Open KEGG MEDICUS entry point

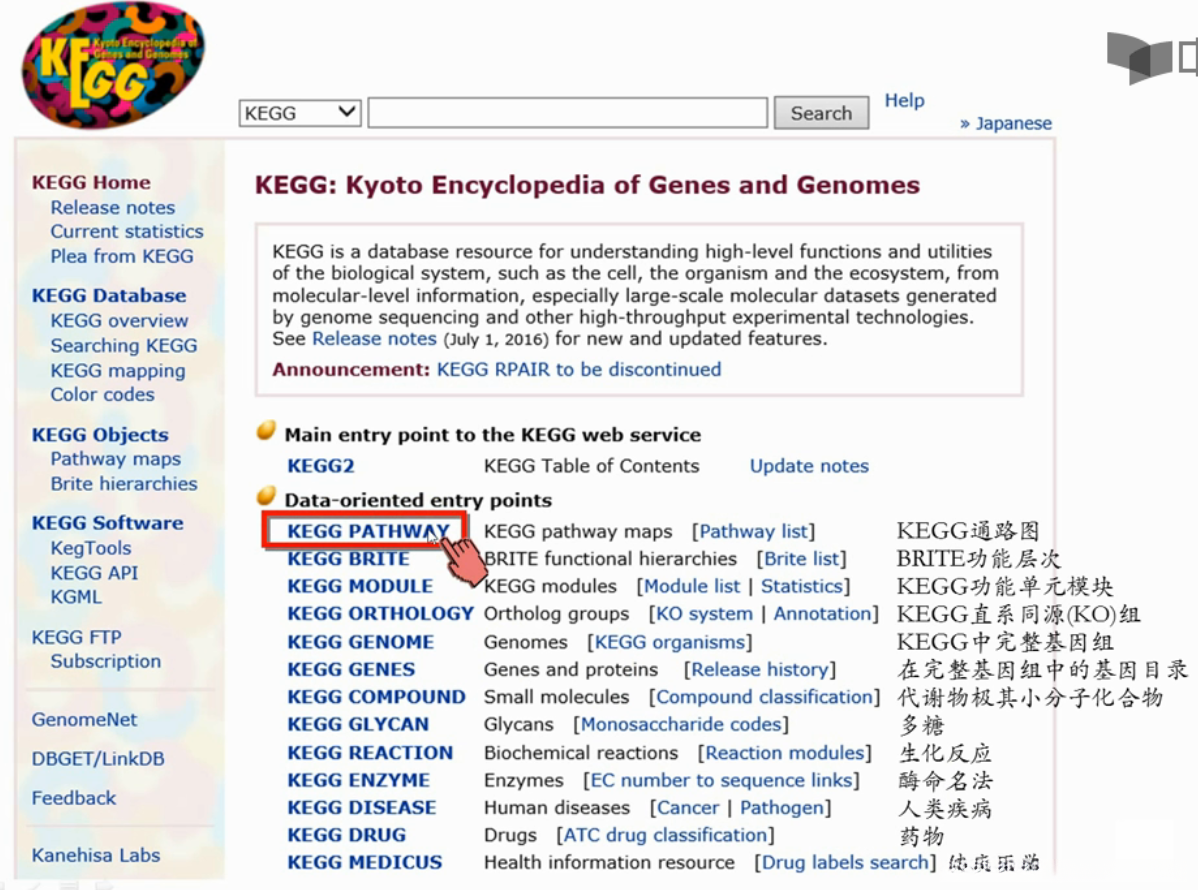[364, 862]
